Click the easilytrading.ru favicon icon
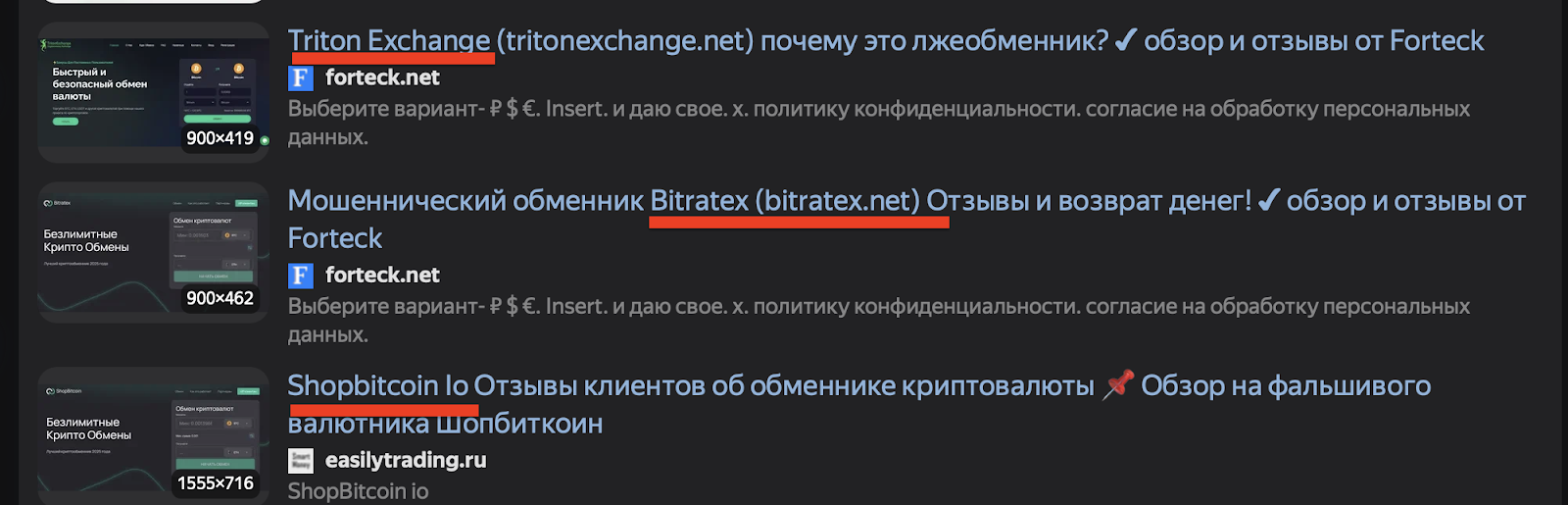Image resolution: width=1568 pixels, height=505 pixels. pyautogui.click(x=301, y=461)
